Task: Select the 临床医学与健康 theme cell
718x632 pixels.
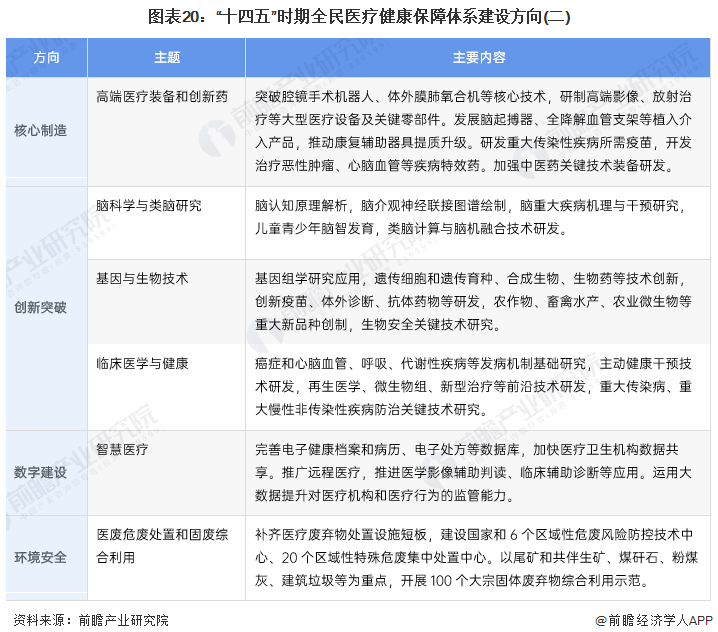Action: pos(167,387)
